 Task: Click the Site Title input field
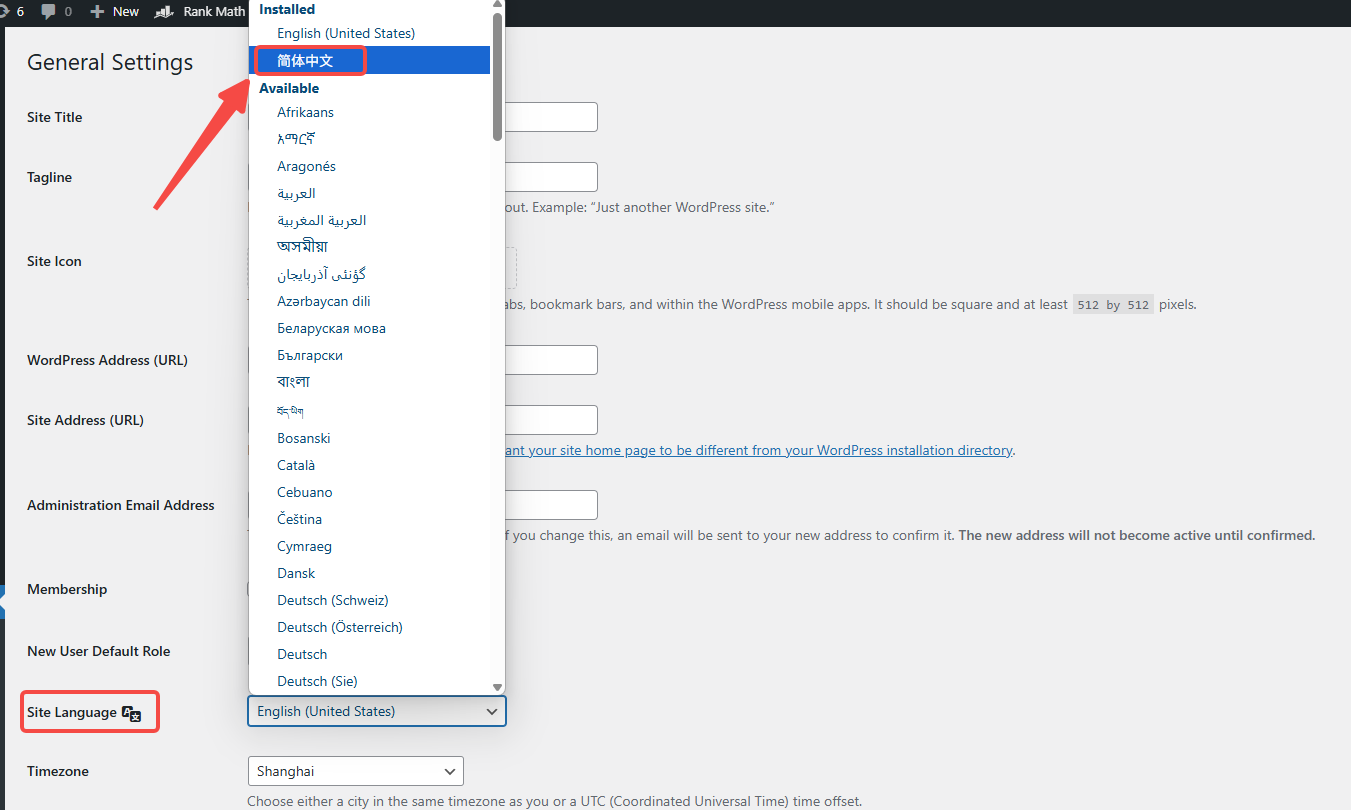[x=551, y=117]
